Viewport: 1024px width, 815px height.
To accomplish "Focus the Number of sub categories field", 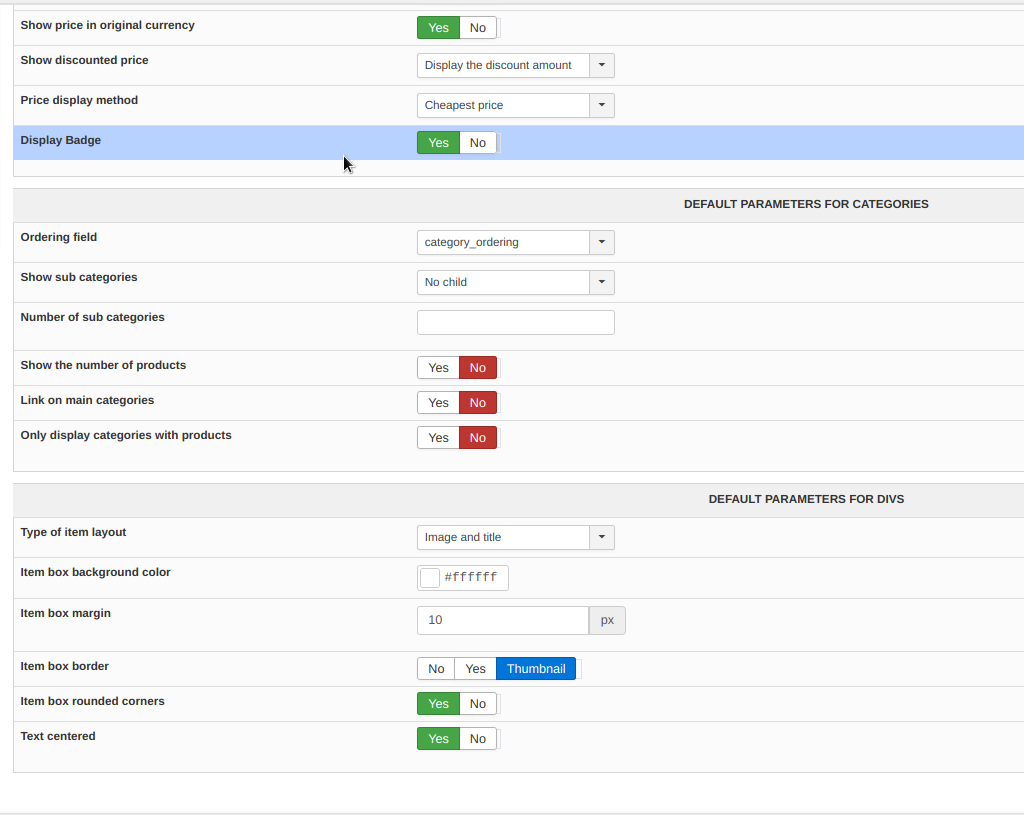I will [x=516, y=322].
